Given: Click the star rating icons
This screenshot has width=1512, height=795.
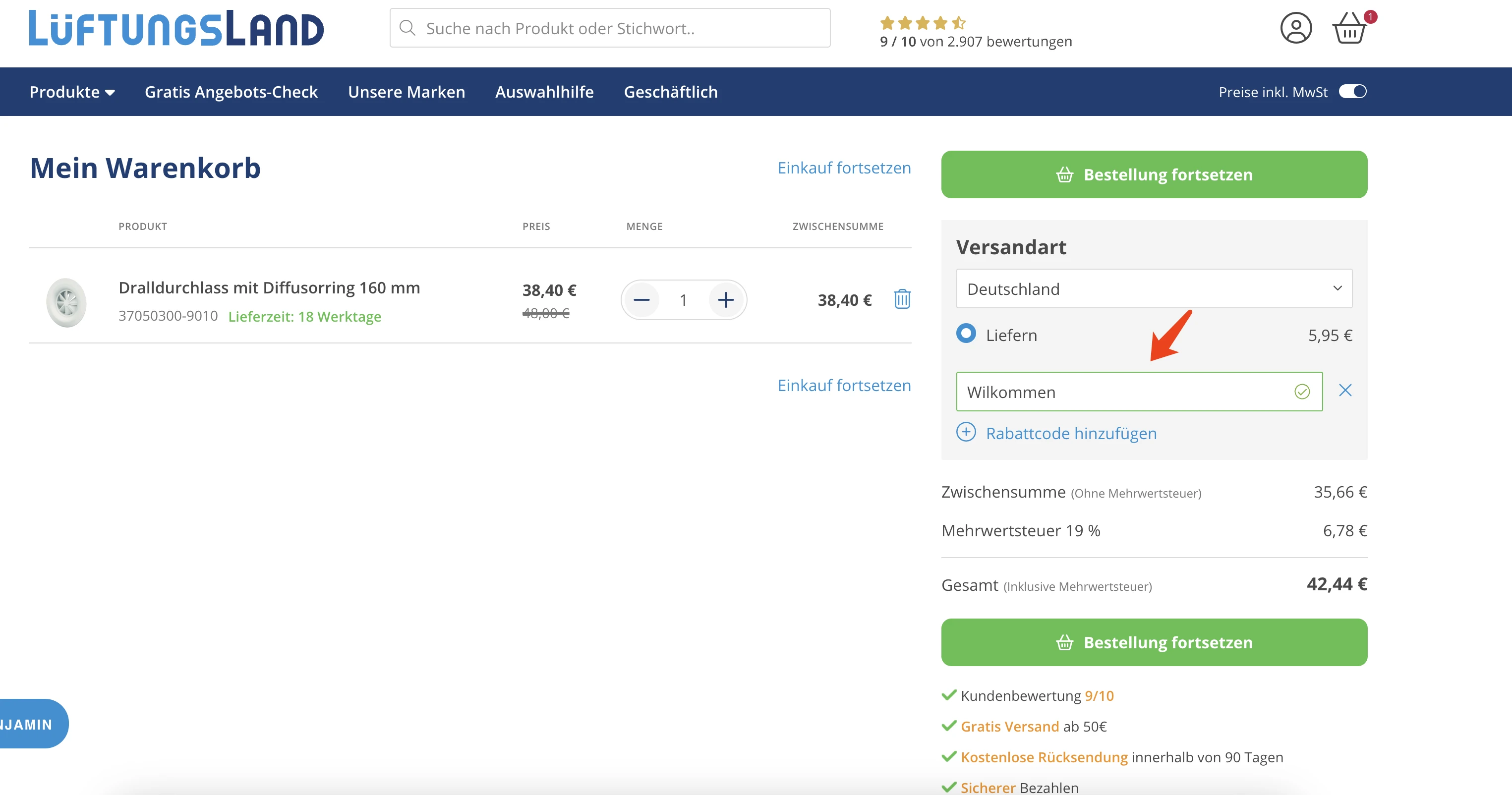Looking at the screenshot, I should tap(923, 23).
